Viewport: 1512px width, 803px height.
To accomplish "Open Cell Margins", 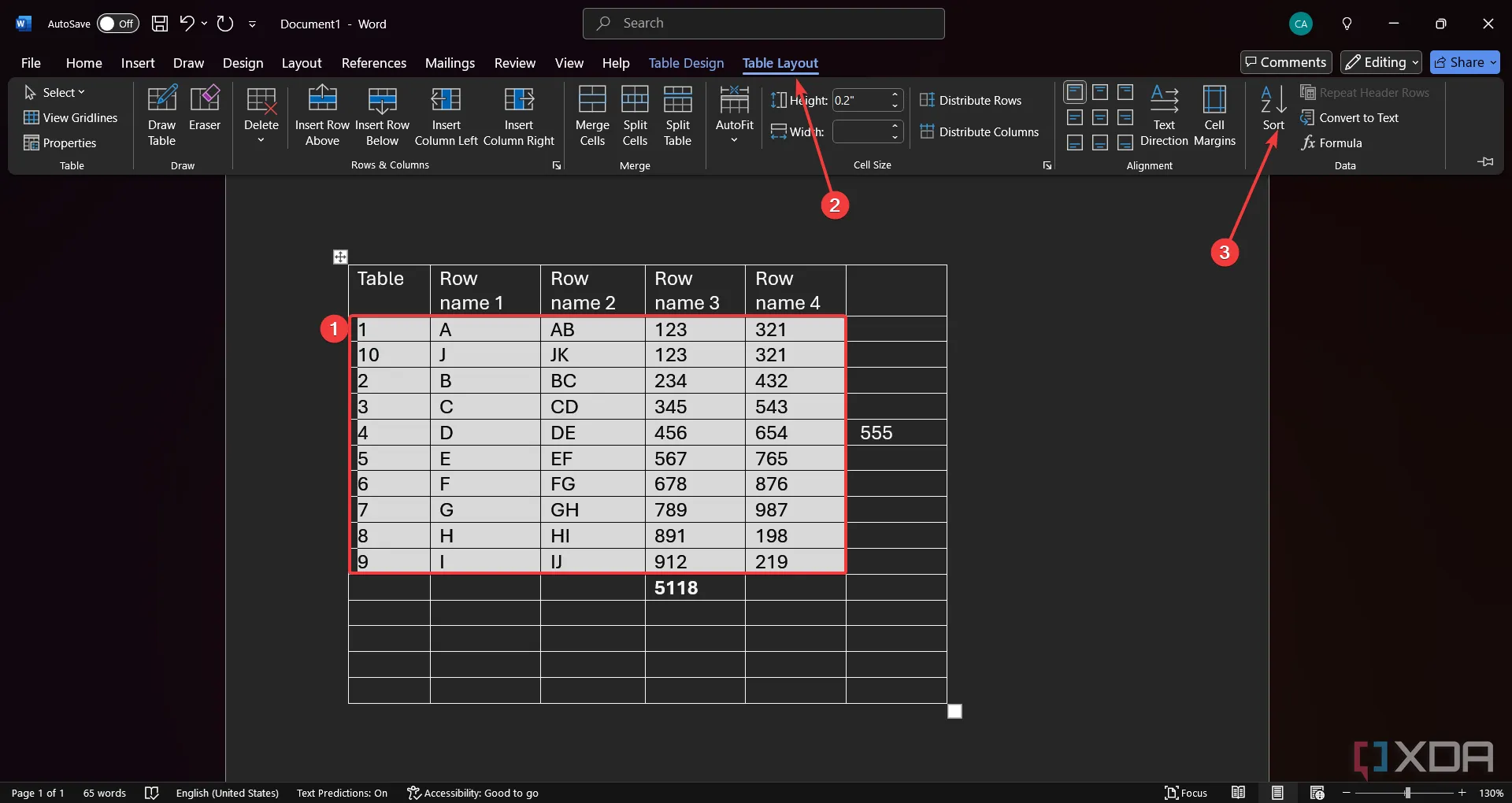I will point(1214,116).
